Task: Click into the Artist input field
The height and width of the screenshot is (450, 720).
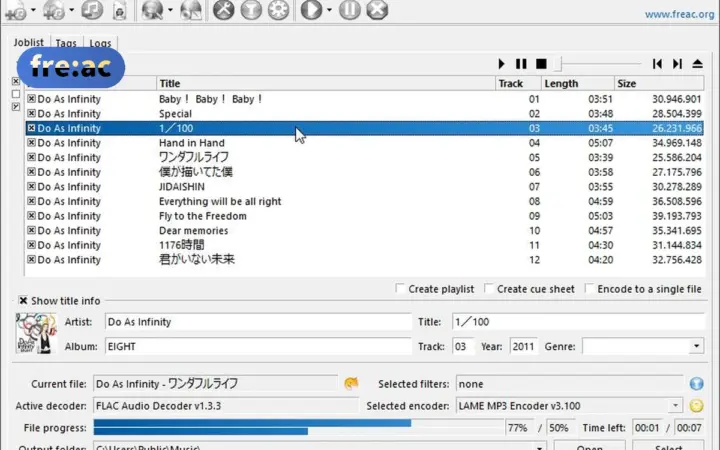Action: click(x=258, y=321)
